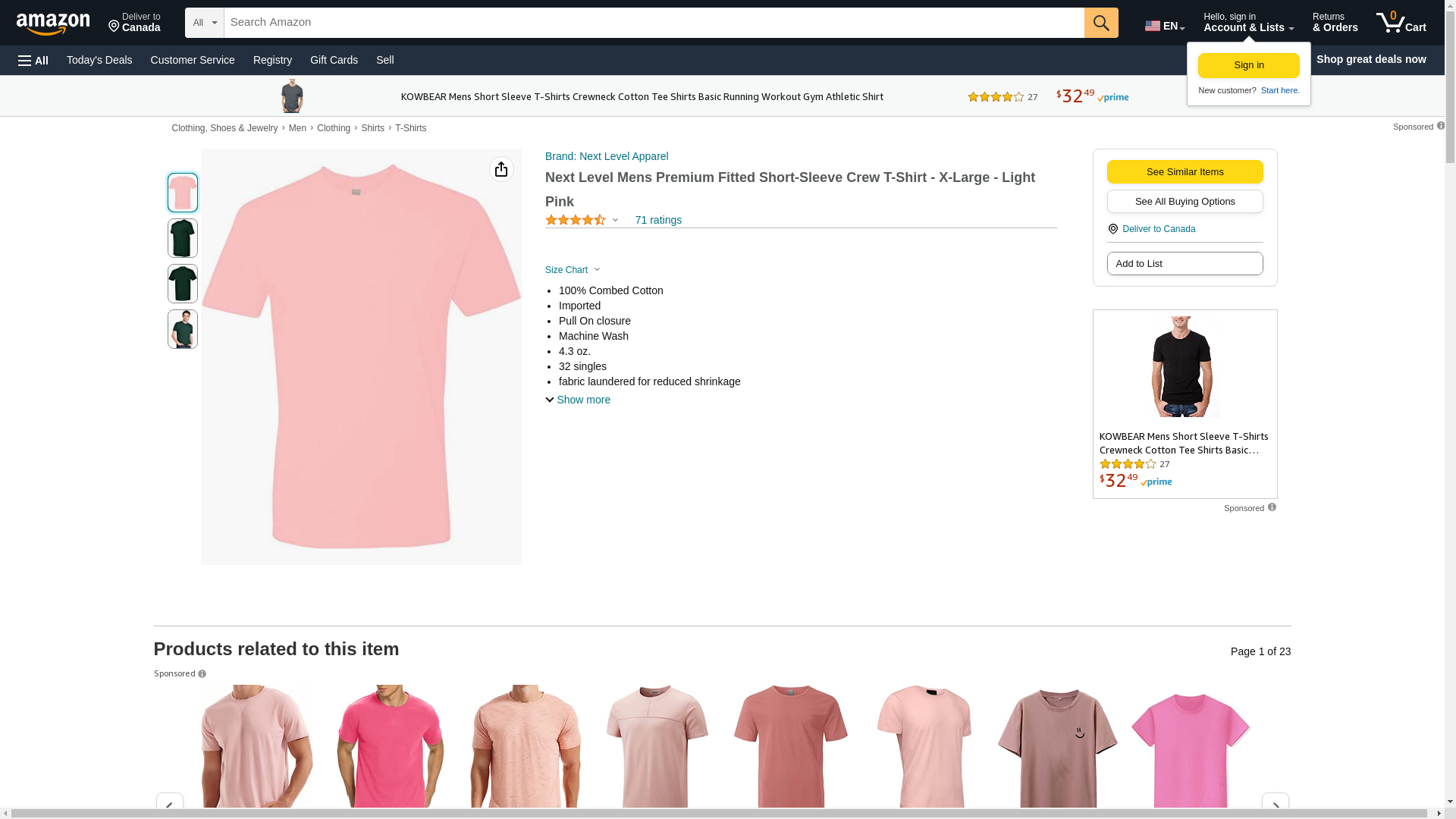Click See Similar Items button

tap(1185, 171)
